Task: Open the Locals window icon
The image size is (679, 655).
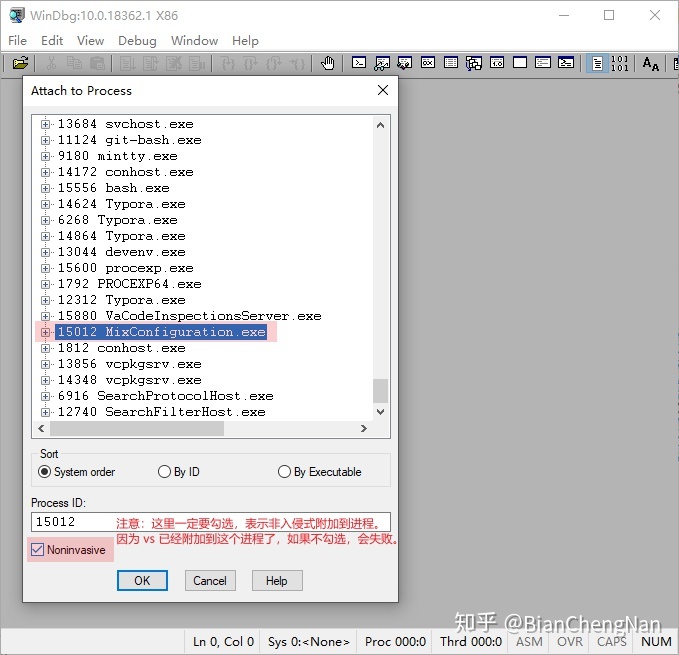Action: 404,63
